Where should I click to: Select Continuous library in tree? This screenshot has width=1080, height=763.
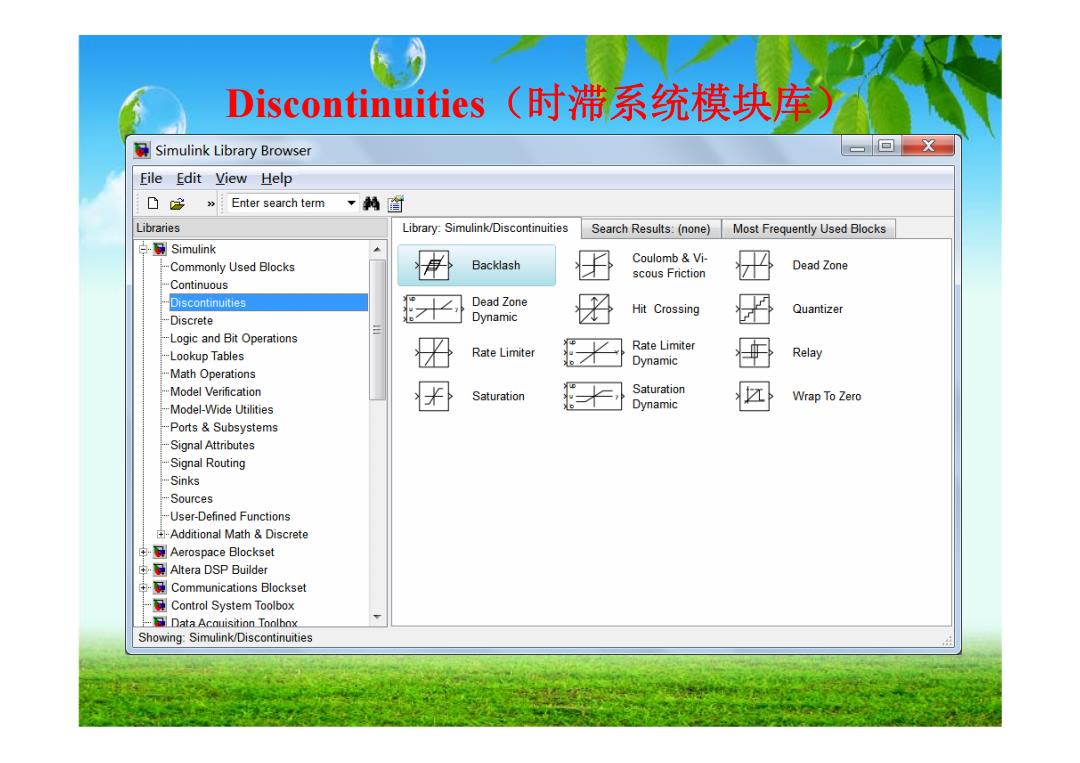point(199,285)
